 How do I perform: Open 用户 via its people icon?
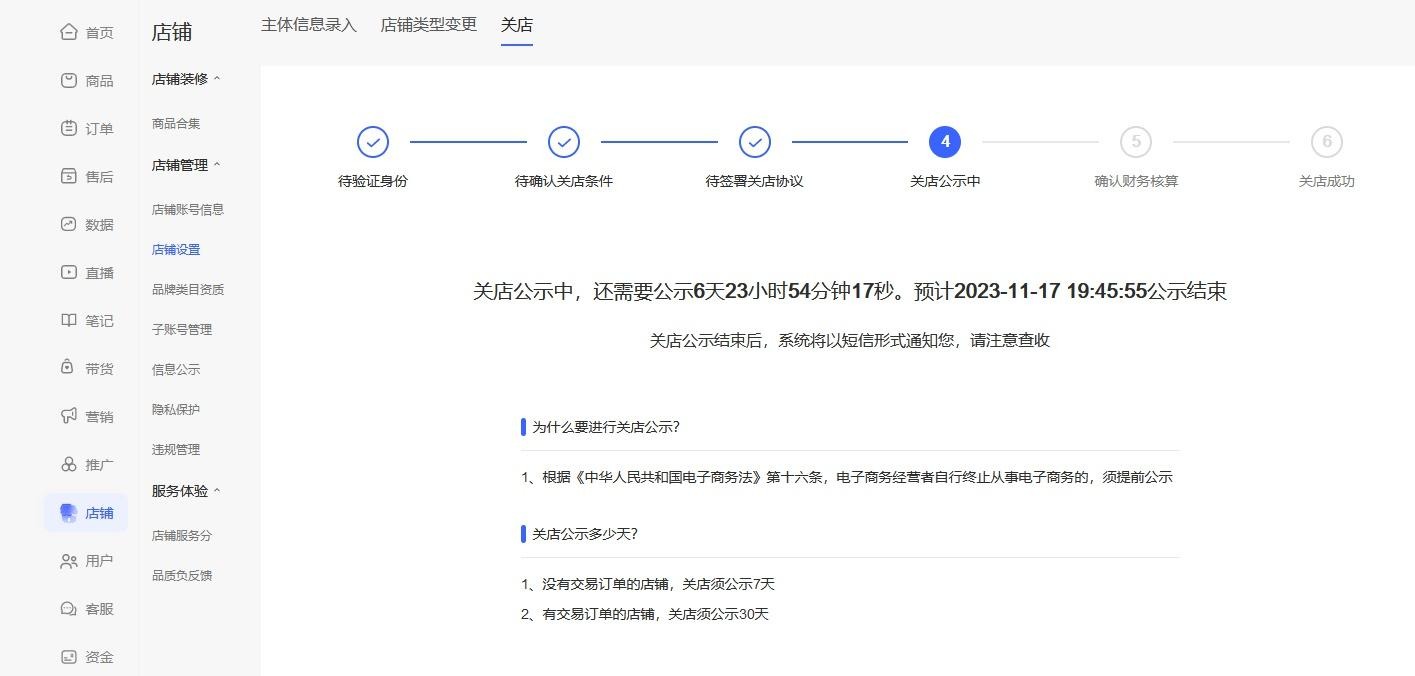[x=68, y=560]
